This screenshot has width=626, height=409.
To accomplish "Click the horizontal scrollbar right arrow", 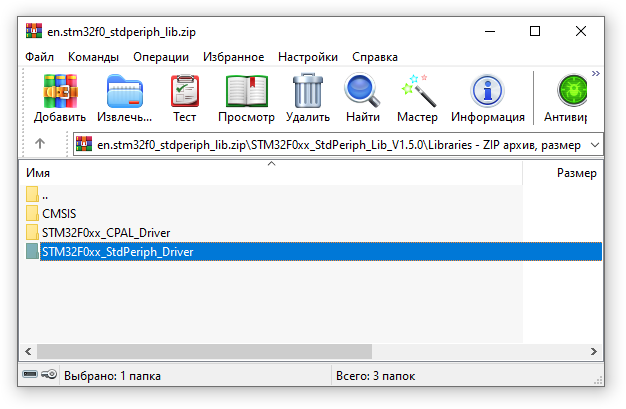I will [x=594, y=351].
